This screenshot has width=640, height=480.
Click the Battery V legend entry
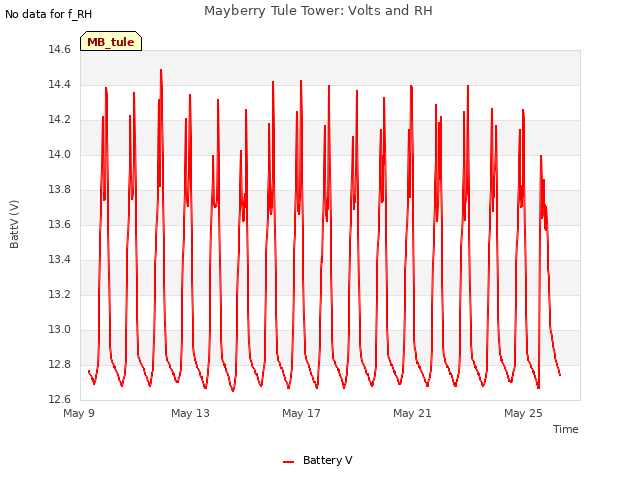coord(318,460)
